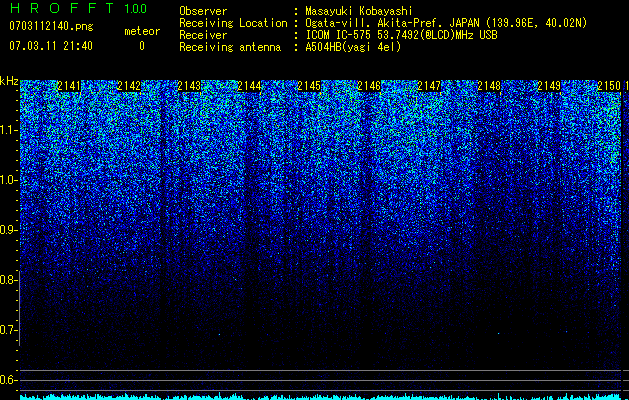Click the 2143 time marker
The width and height of the screenshot is (629, 400).
[189, 86]
